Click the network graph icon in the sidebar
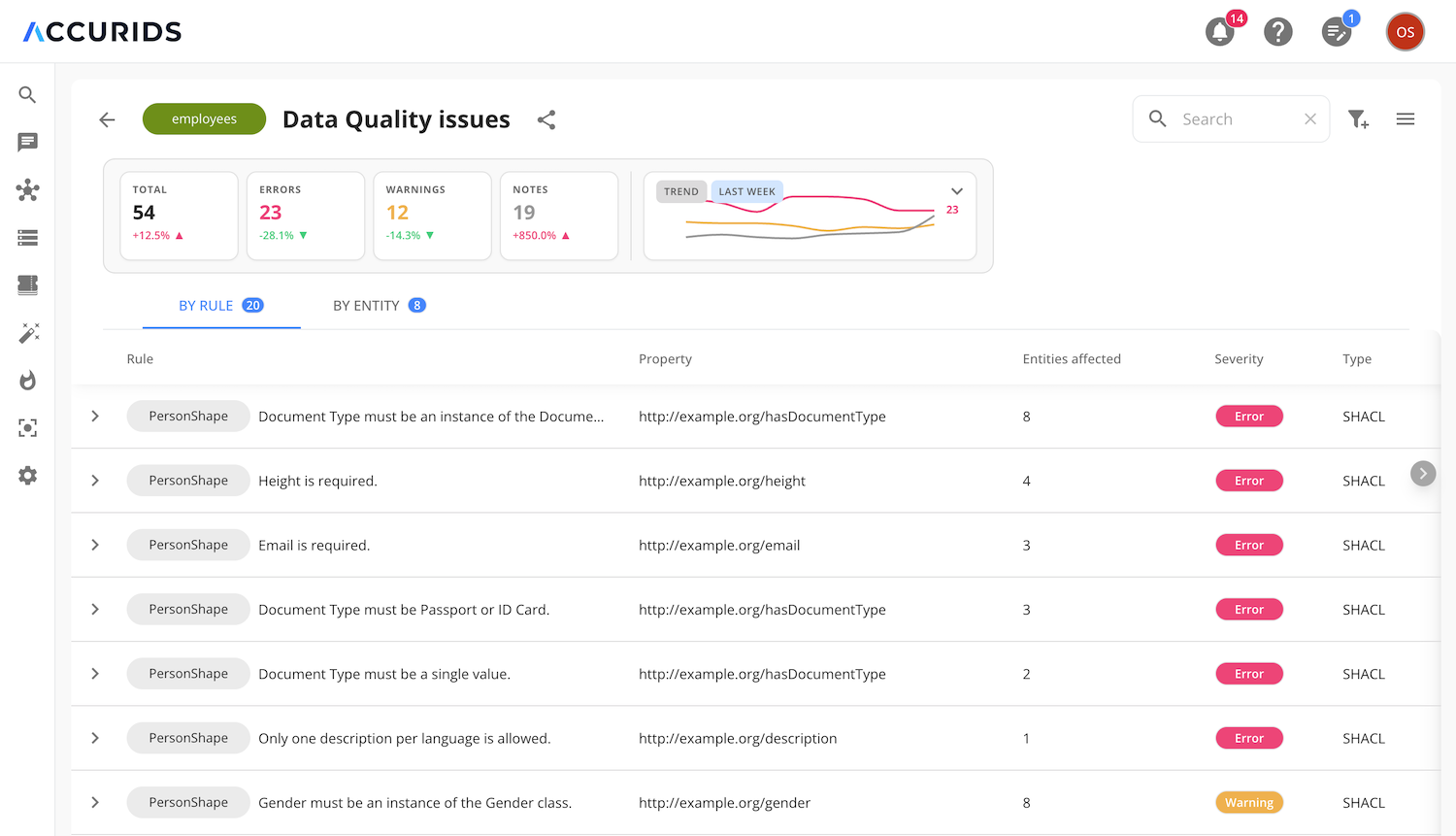This screenshot has height=836, width=1456. (27, 190)
